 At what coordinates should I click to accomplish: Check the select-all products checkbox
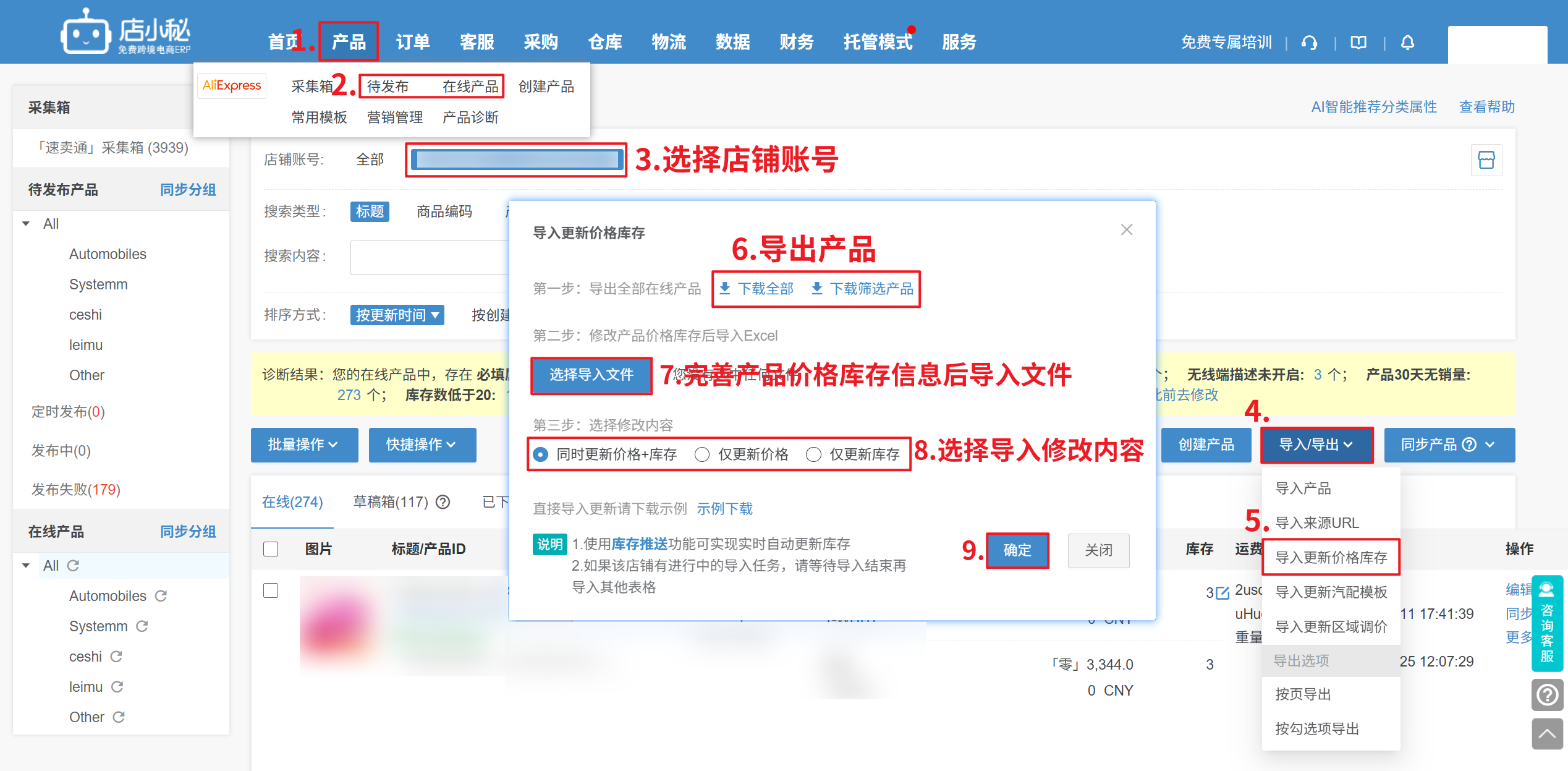[x=271, y=549]
